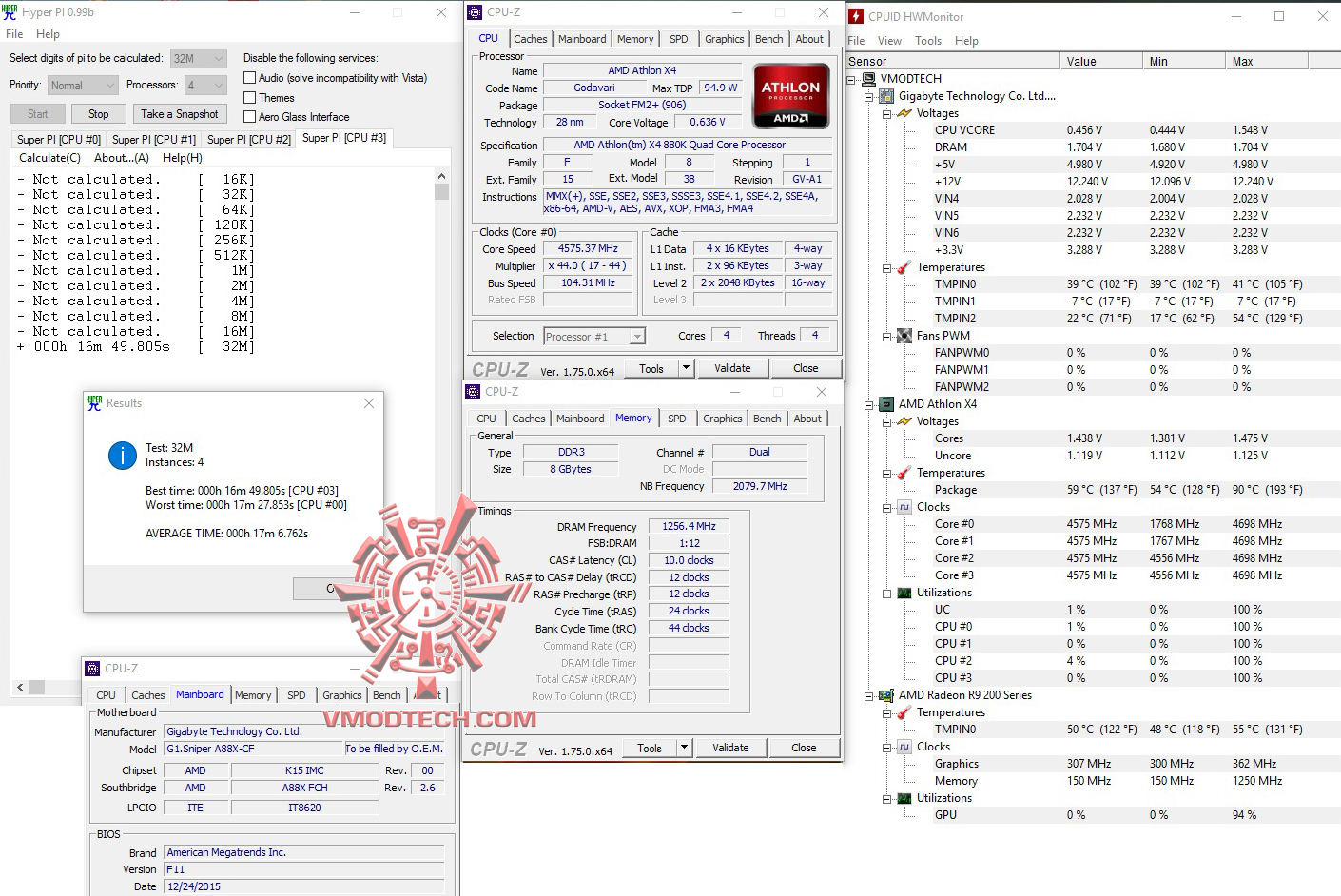Click the Hyper PI vertical scrollbar thumb

pyautogui.click(x=441, y=191)
